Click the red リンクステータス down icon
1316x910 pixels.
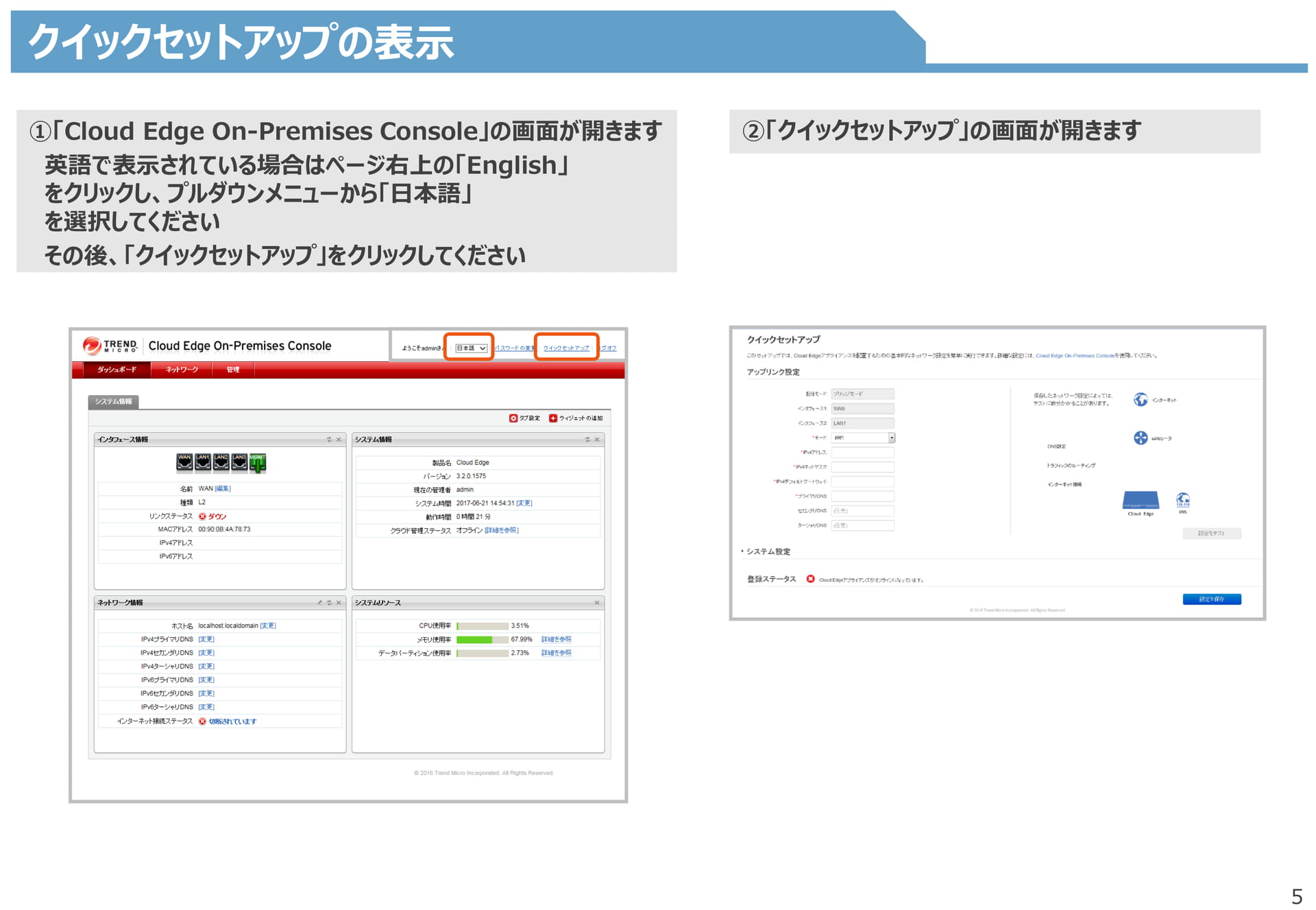pyautogui.click(x=202, y=516)
